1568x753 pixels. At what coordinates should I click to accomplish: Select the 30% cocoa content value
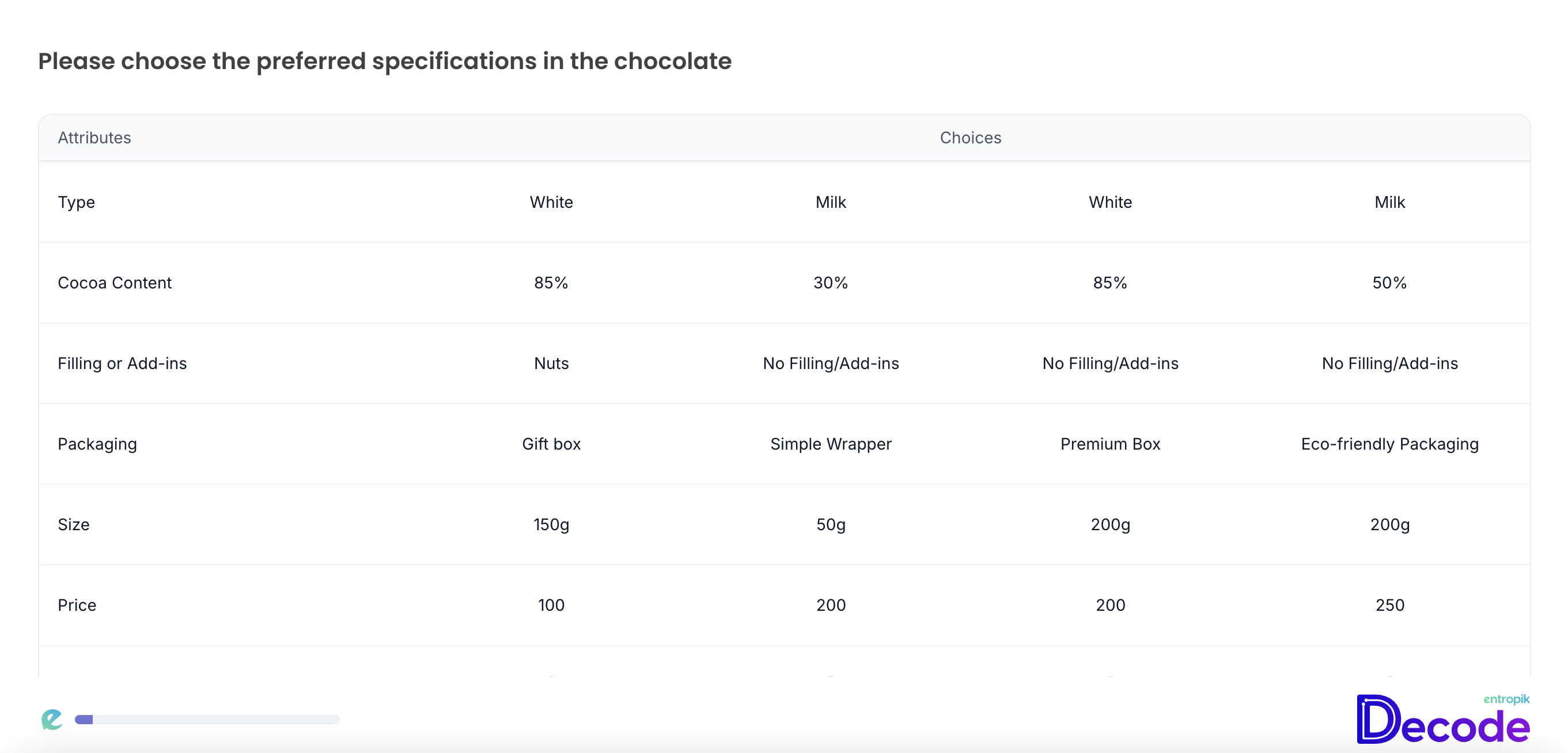(831, 283)
